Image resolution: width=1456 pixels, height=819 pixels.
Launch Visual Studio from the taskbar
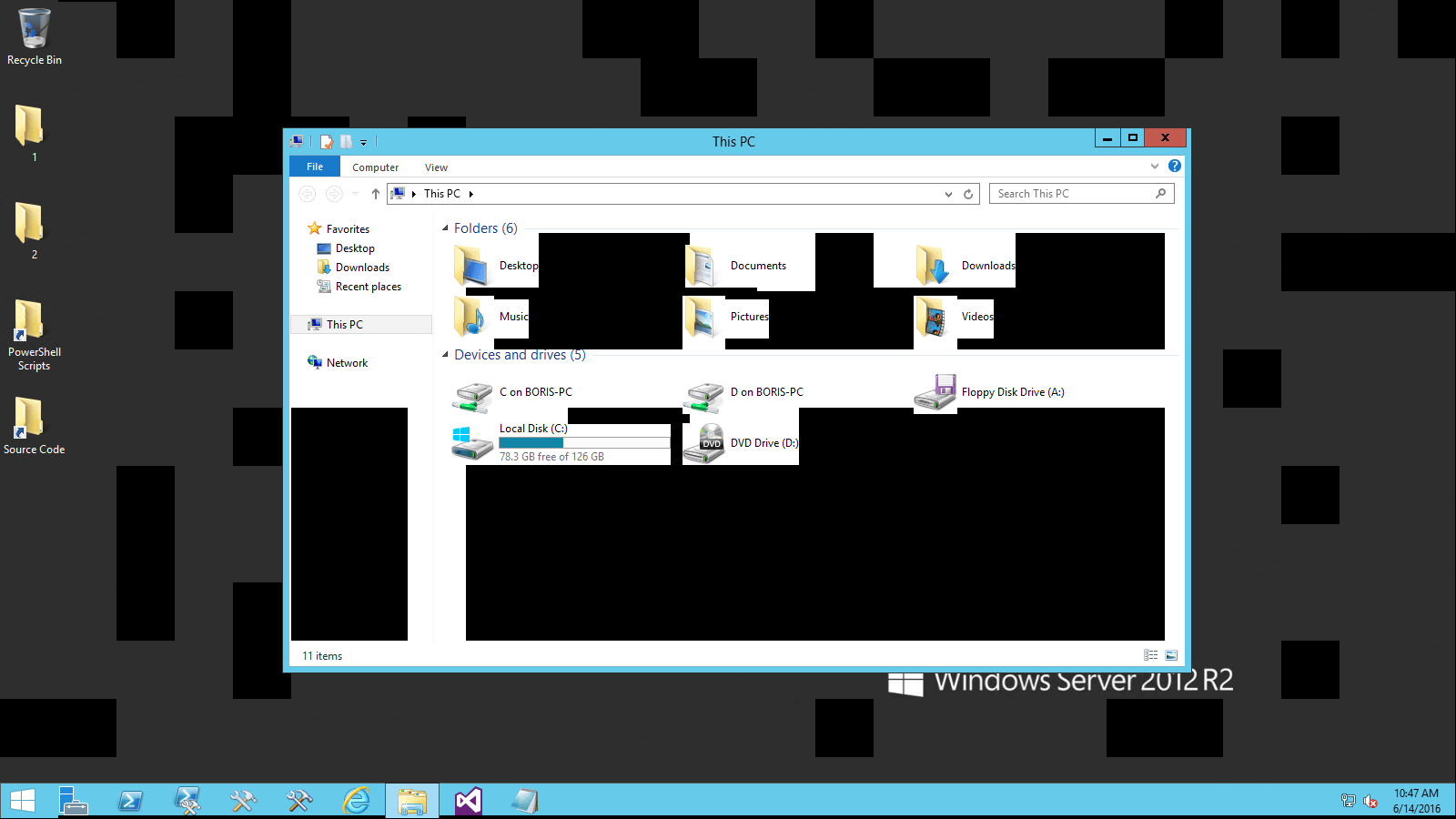click(468, 800)
